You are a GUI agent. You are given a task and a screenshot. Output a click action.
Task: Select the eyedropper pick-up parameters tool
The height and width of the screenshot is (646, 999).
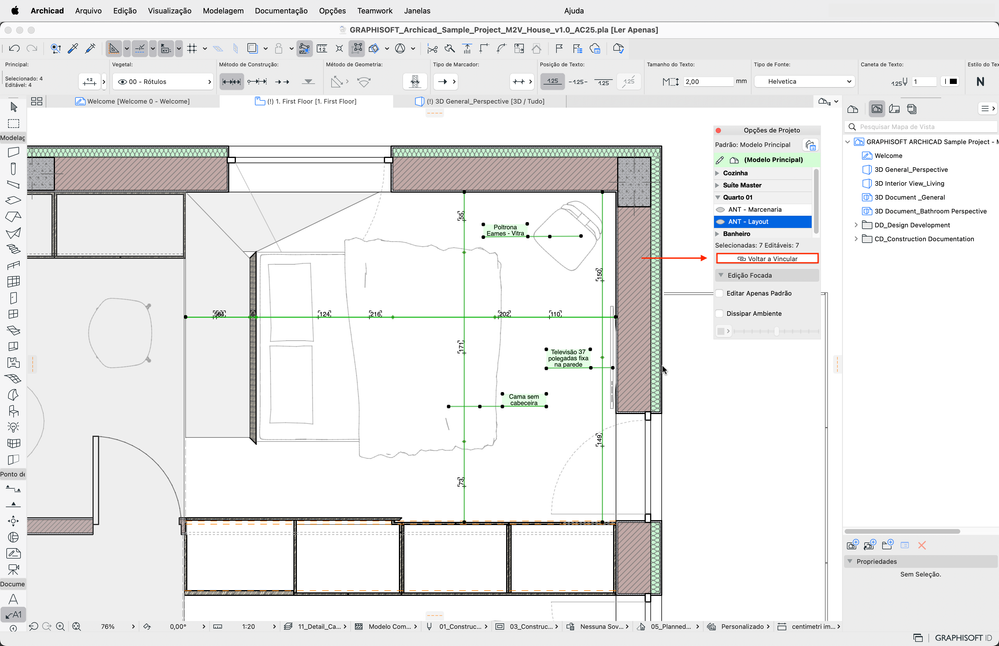tap(73, 48)
